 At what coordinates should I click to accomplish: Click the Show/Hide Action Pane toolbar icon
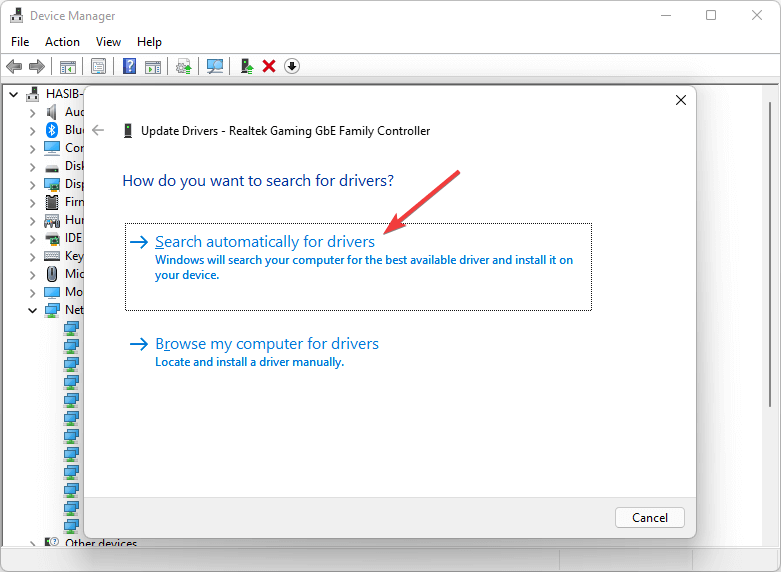click(153, 66)
